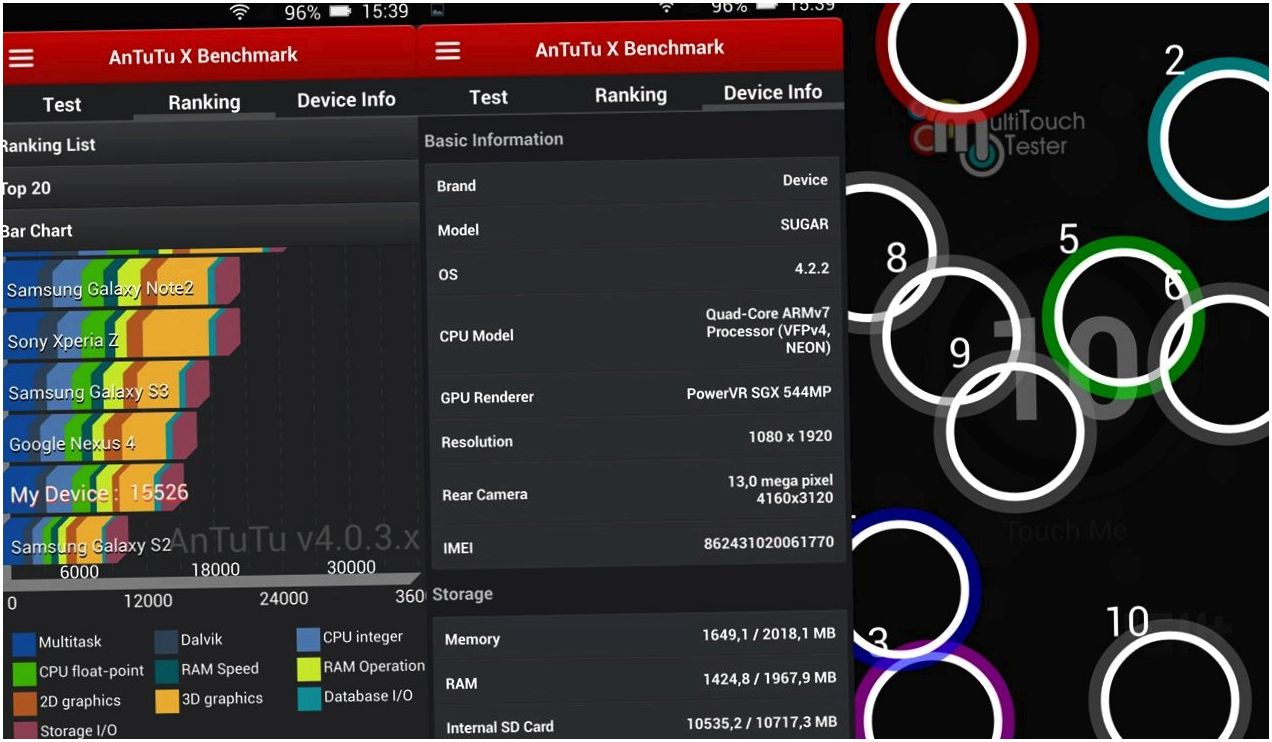Expand the Top 20 section header
This screenshot has height=742, width=1272.
point(210,187)
